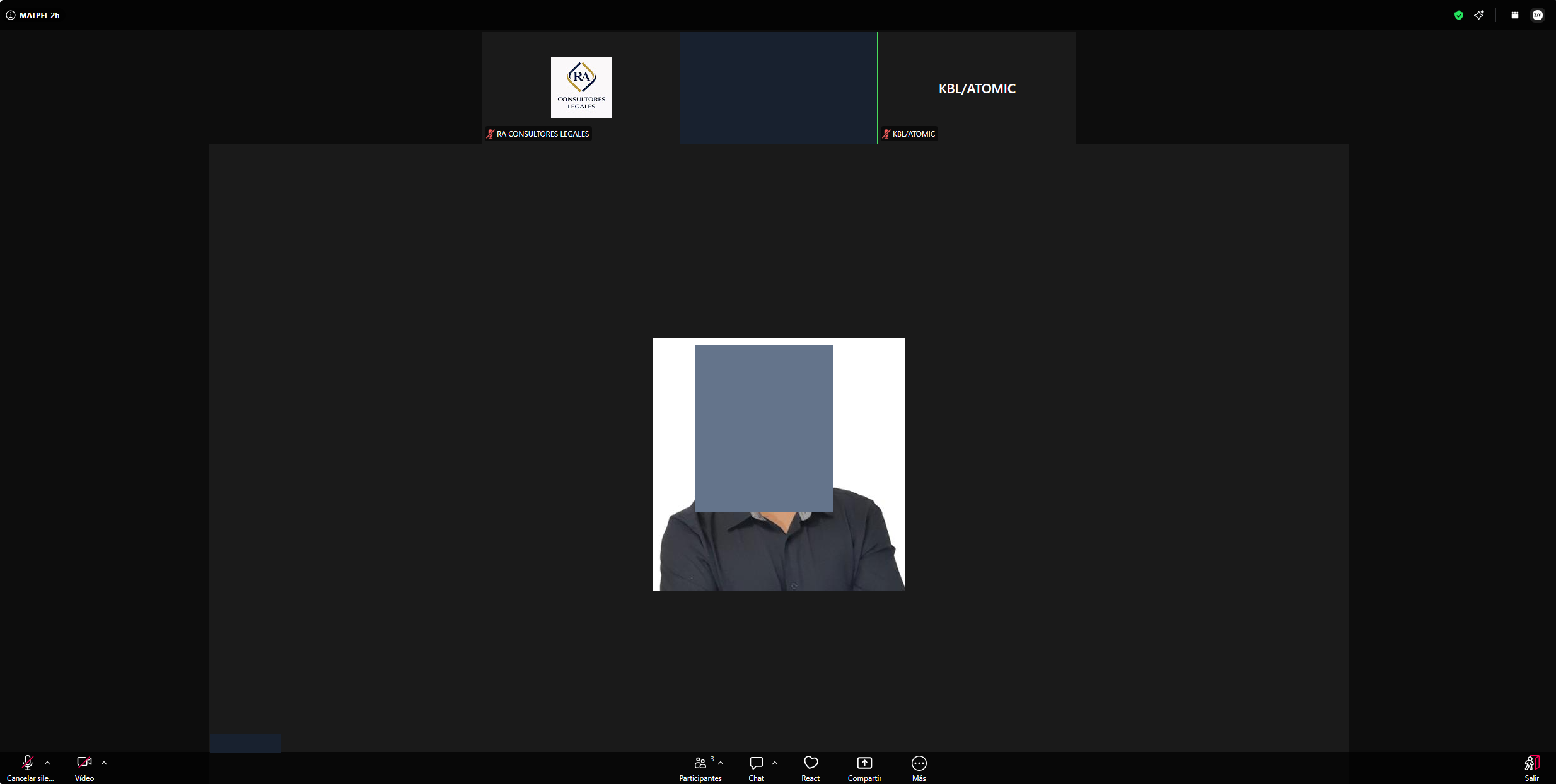Click the RA CONSULTORES LEGALES name label

pyautogui.click(x=543, y=134)
